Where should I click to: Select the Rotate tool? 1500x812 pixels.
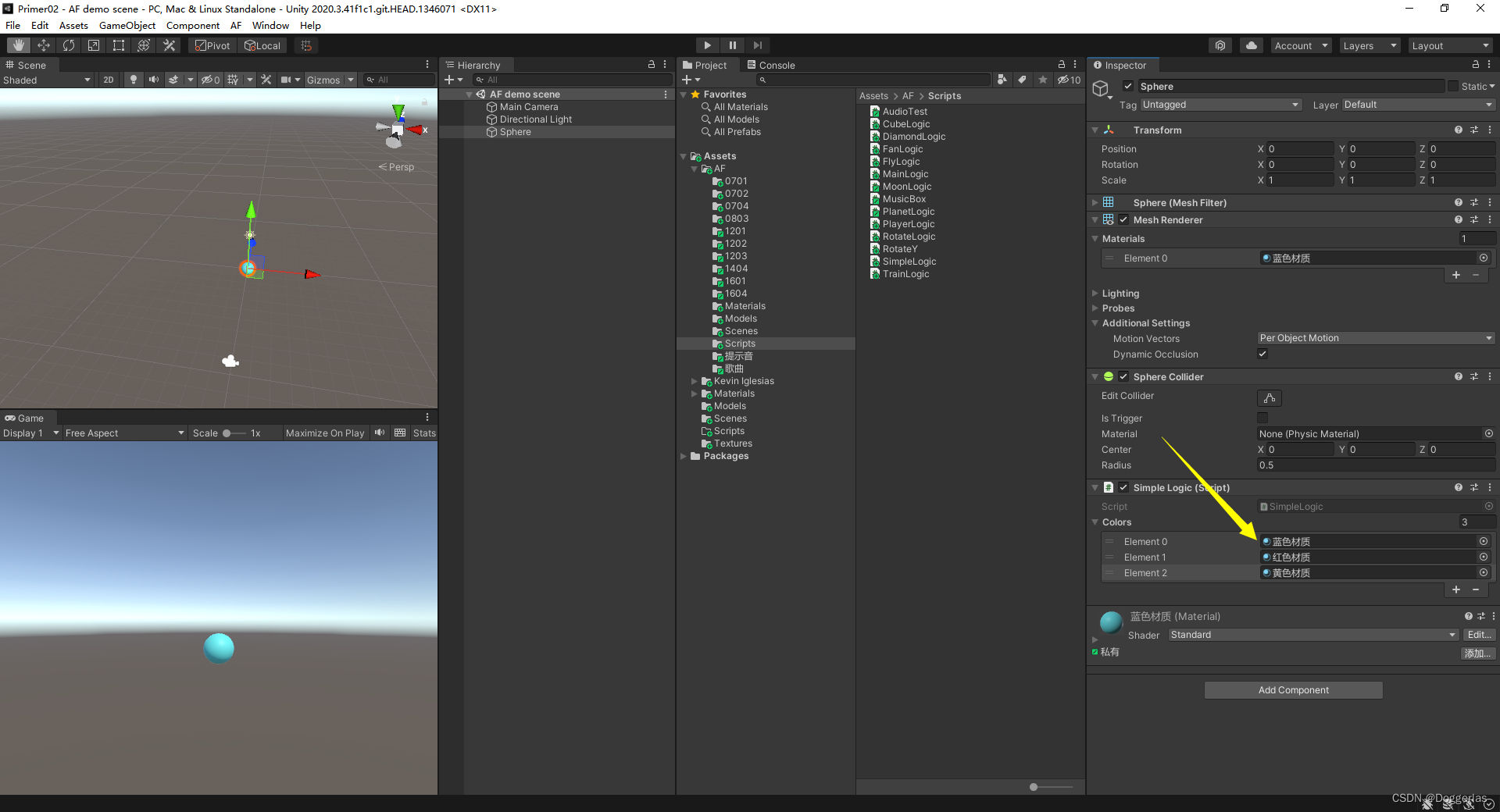click(x=69, y=45)
